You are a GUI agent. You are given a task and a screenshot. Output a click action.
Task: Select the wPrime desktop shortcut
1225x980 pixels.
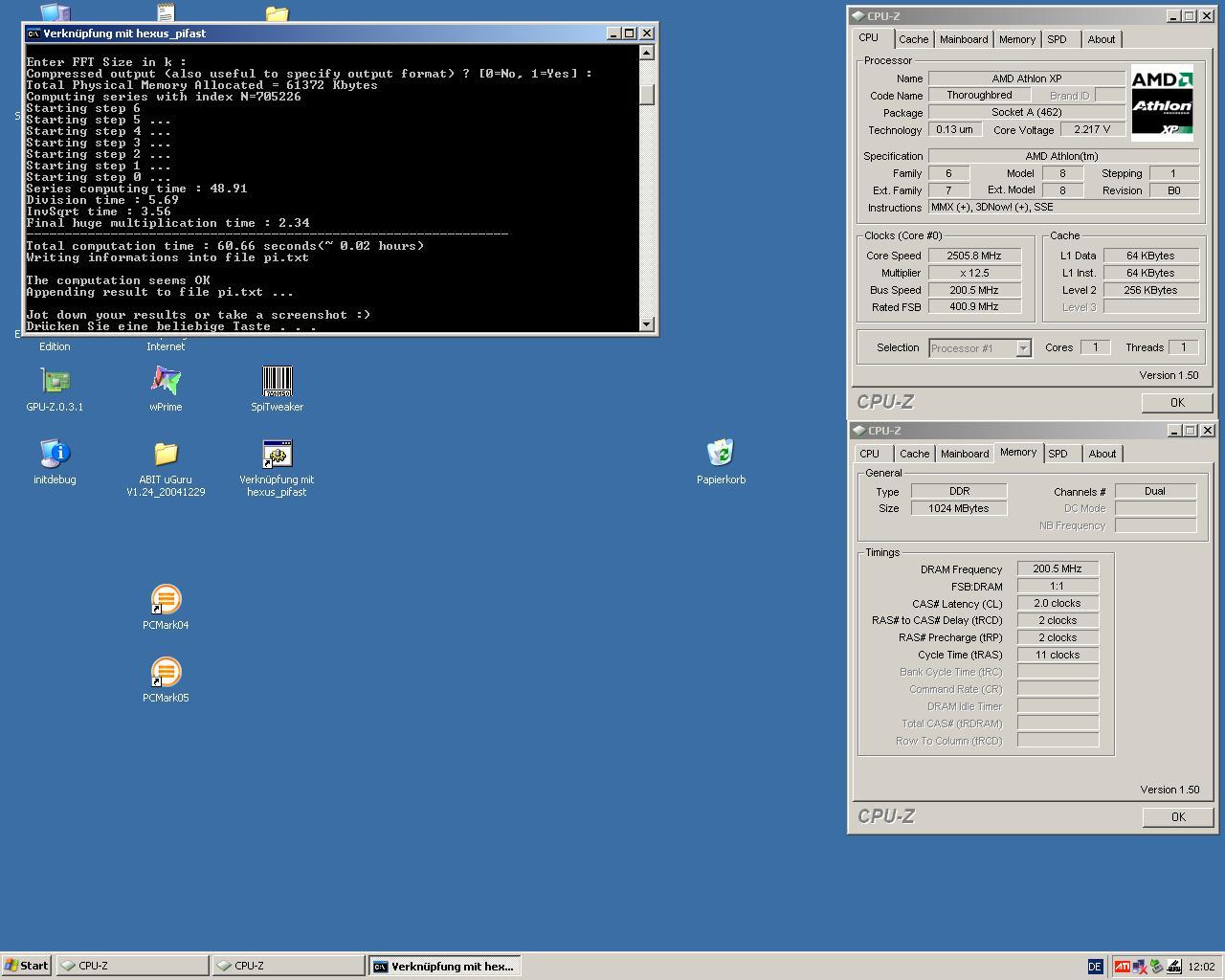click(166, 381)
